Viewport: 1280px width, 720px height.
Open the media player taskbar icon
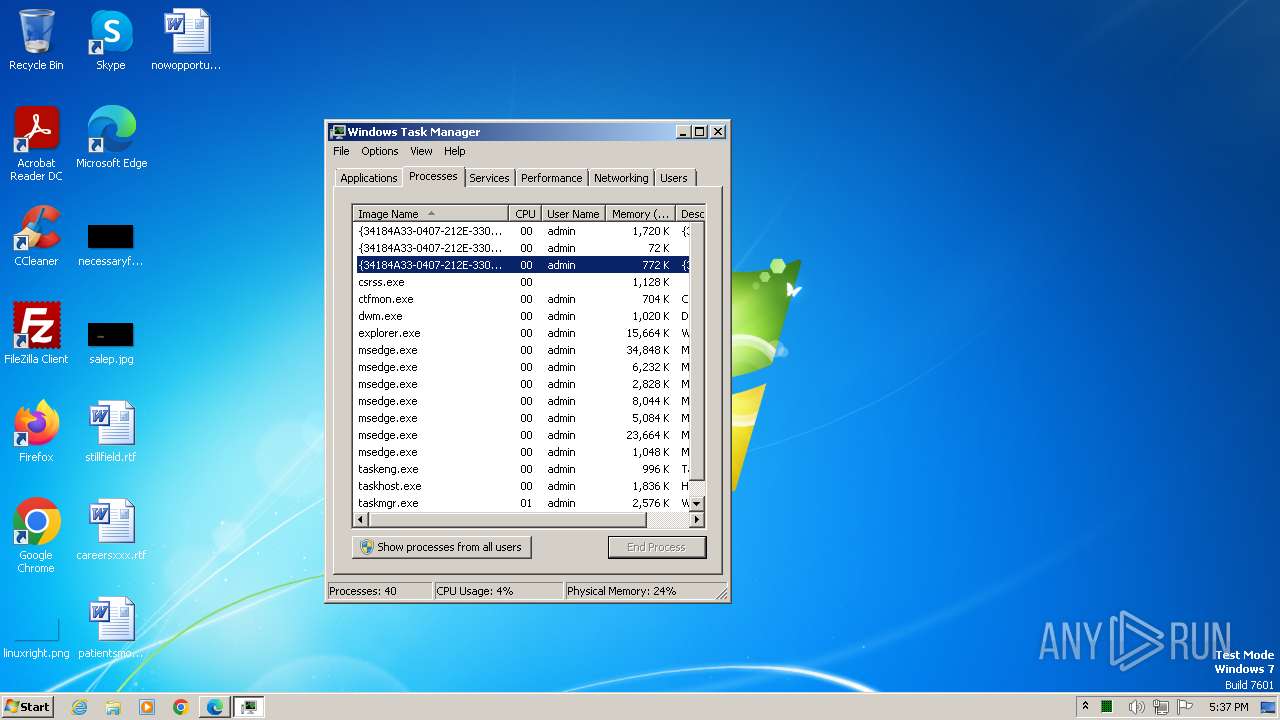(147, 707)
